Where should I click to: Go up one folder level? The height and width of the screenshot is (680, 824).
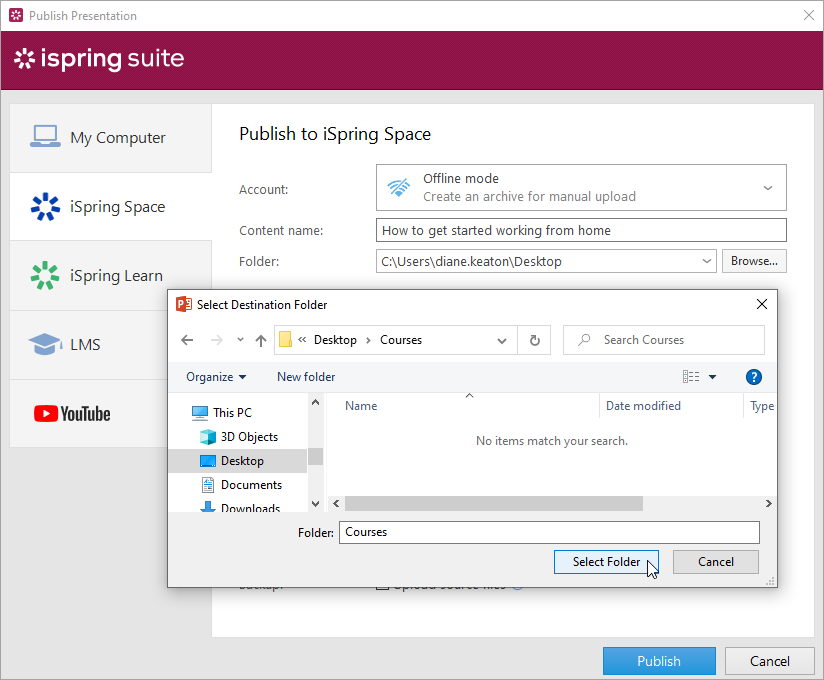[x=261, y=340]
